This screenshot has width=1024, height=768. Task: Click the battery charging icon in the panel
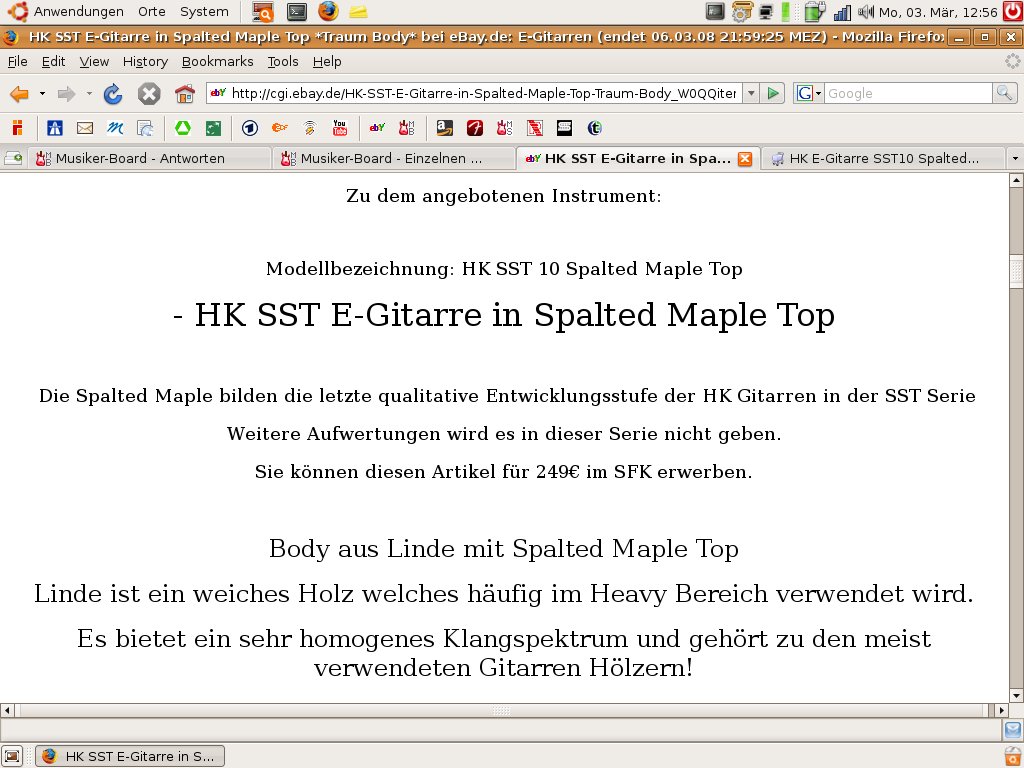(x=814, y=12)
